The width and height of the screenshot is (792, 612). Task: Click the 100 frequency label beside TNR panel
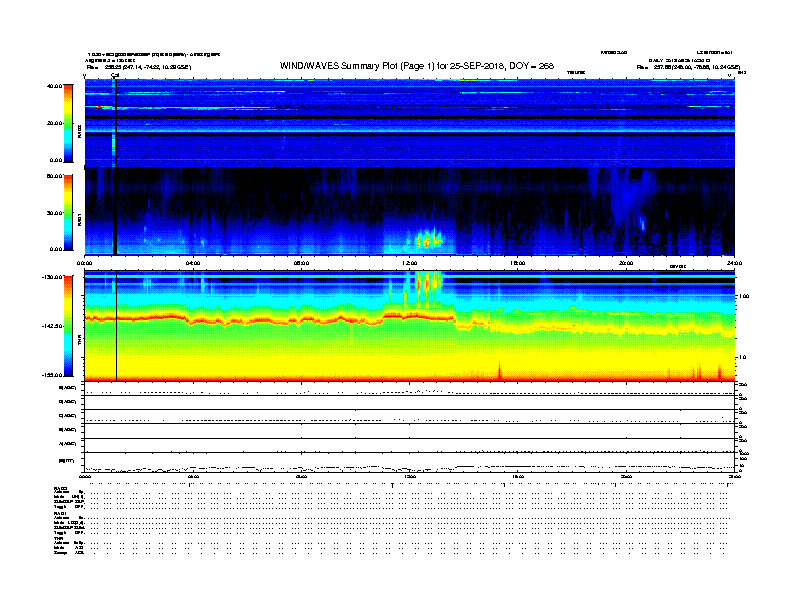744,296
